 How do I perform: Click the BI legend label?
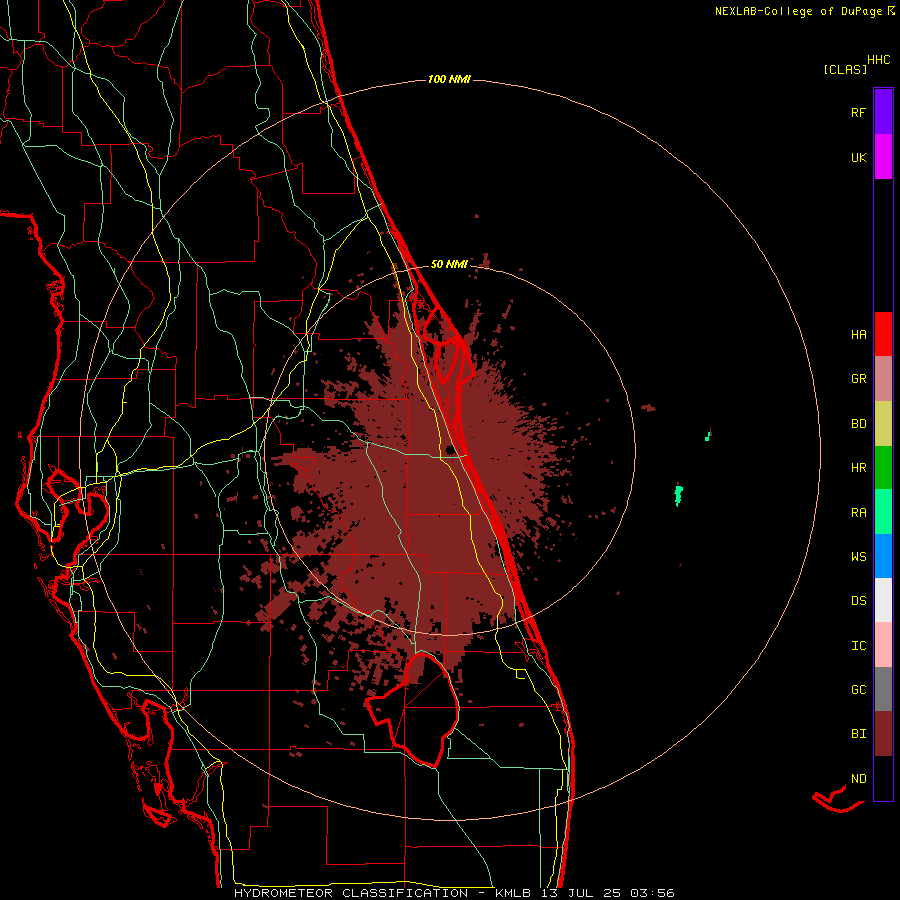point(858,734)
